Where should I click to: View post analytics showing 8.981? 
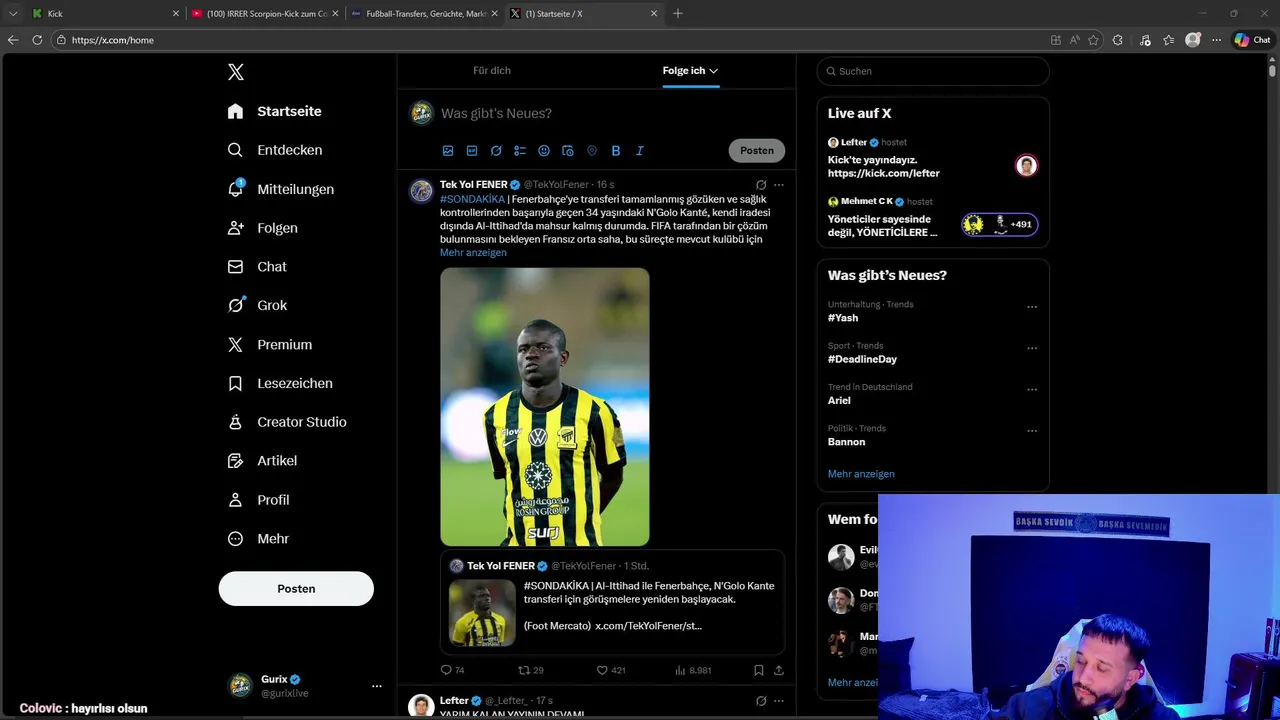(x=693, y=670)
